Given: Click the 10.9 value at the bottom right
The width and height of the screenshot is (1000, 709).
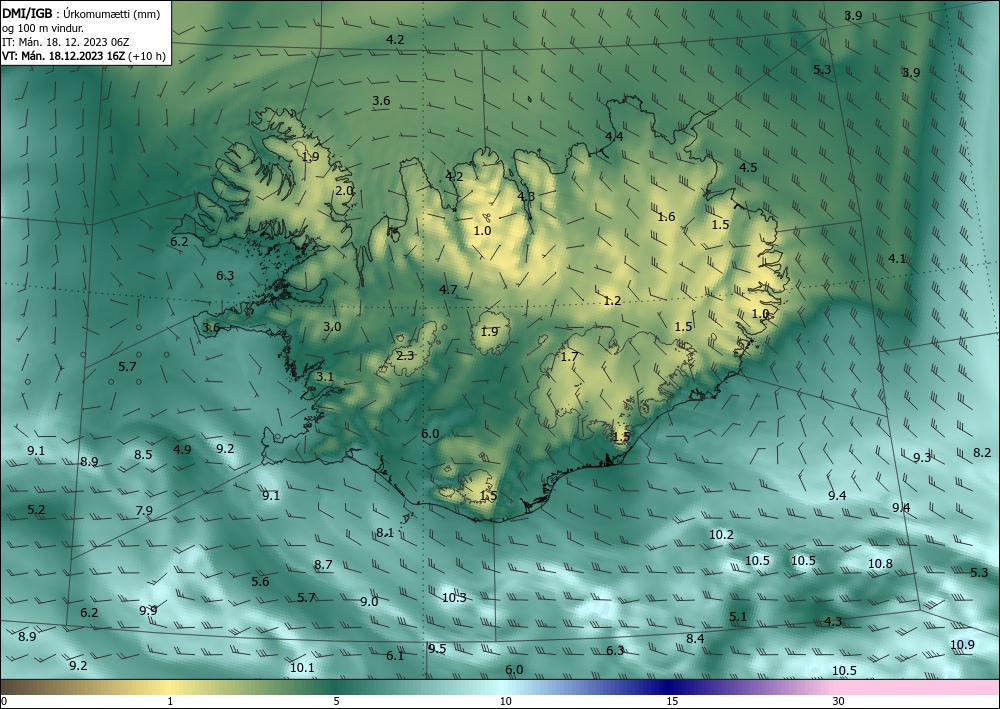Looking at the screenshot, I should pyautogui.click(x=962, y=645).
